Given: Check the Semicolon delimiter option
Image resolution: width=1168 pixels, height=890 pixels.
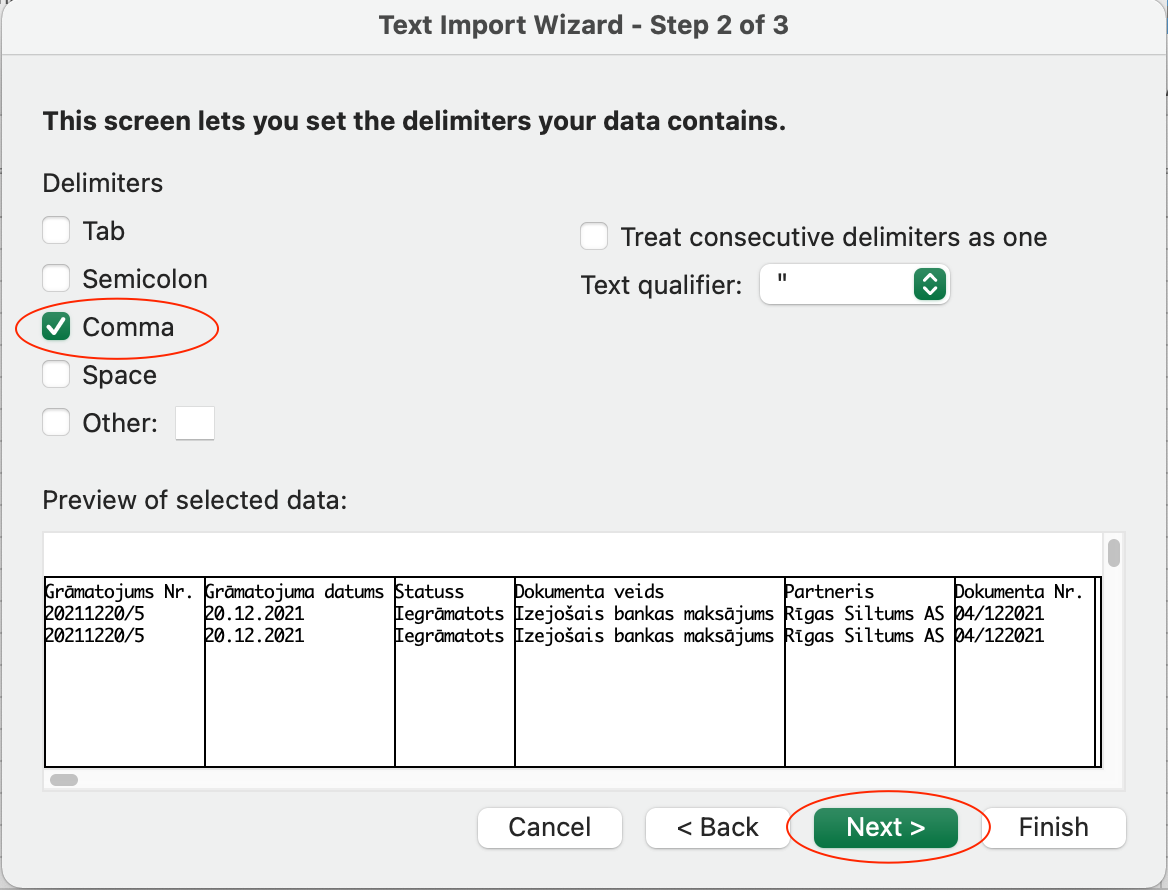Looking at the screenshot, I should click(56, 279).
